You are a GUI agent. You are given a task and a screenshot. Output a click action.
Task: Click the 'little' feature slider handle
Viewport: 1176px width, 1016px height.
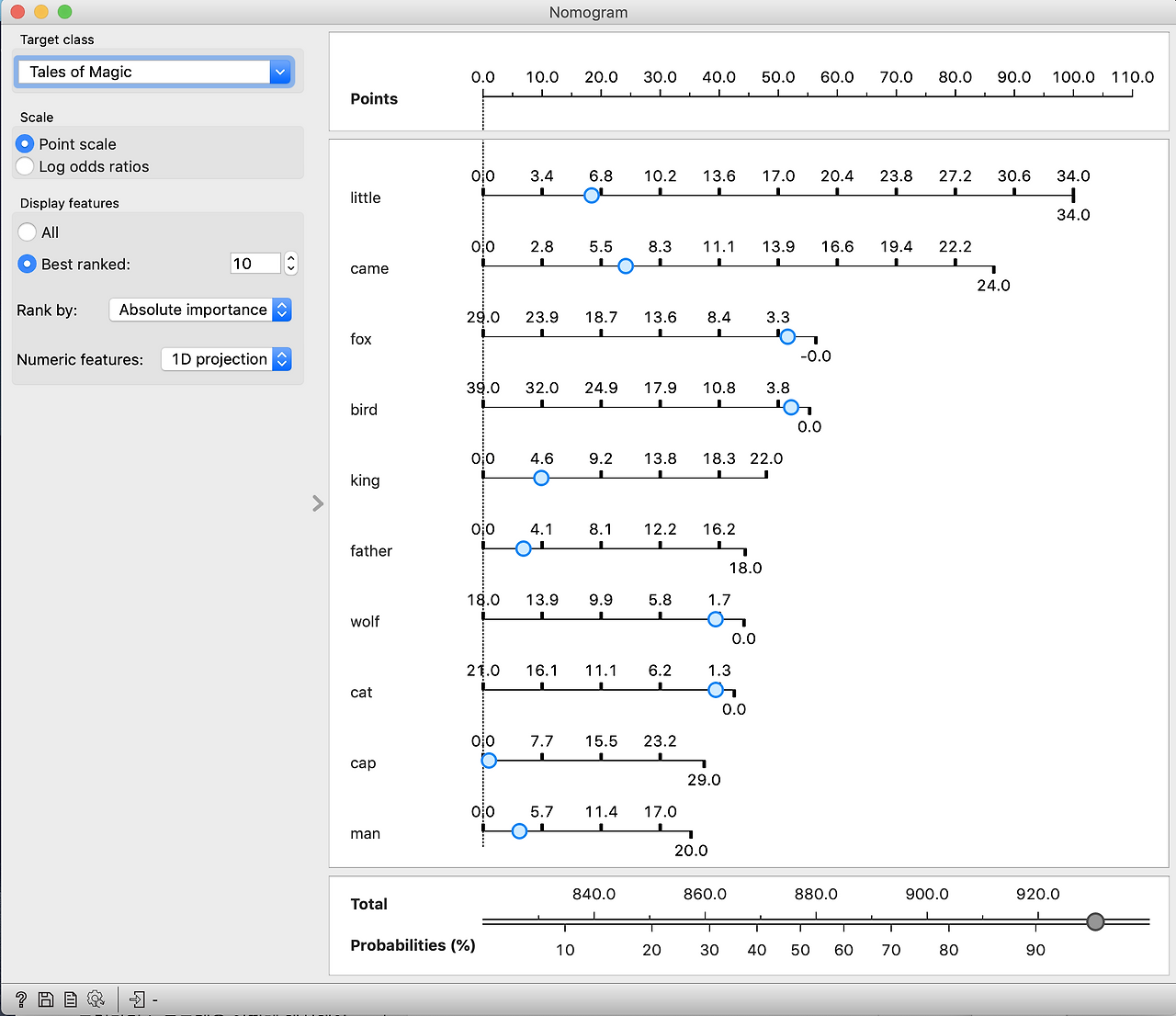592,196
